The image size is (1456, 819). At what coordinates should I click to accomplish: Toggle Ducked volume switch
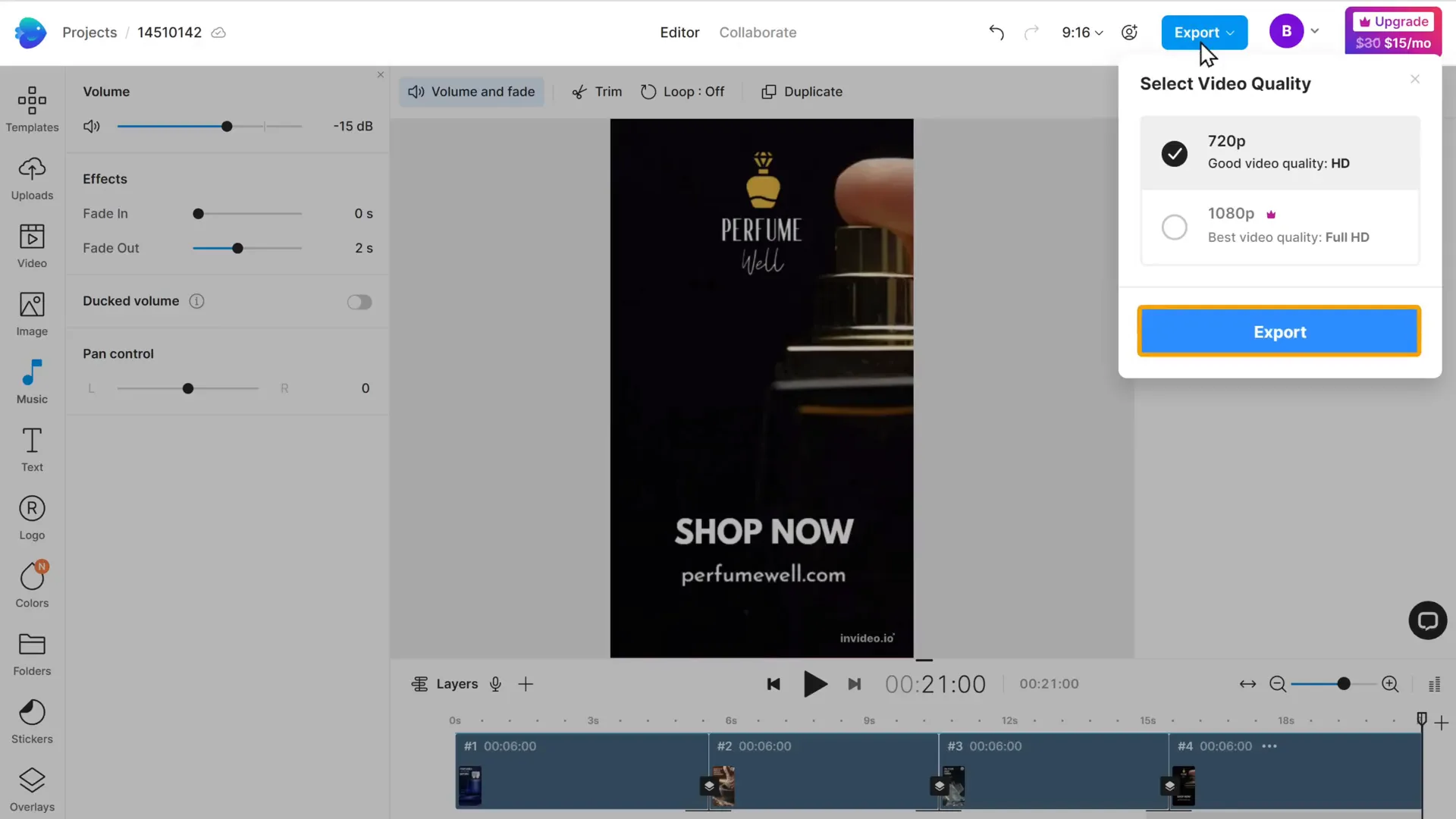coord(359,301)
